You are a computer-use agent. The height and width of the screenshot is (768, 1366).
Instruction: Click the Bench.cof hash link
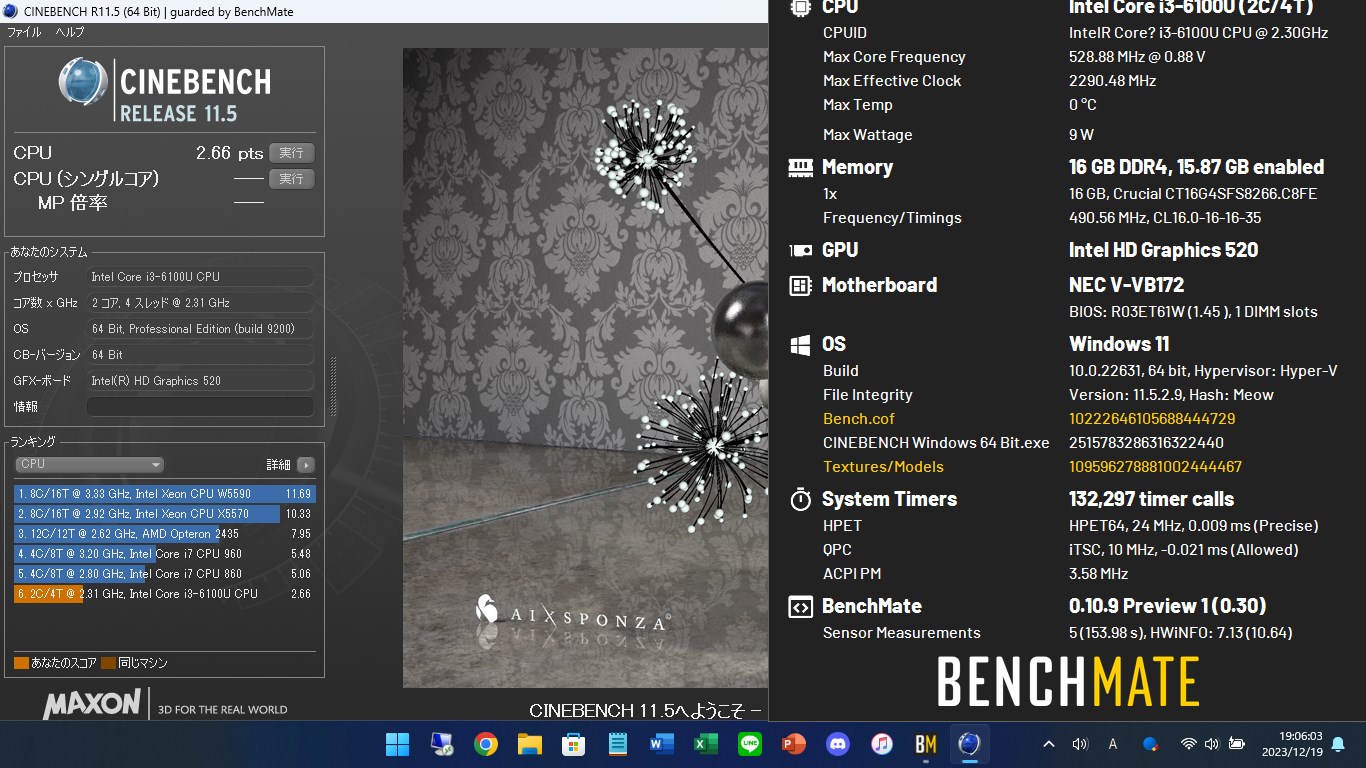tap(1152, 419)
